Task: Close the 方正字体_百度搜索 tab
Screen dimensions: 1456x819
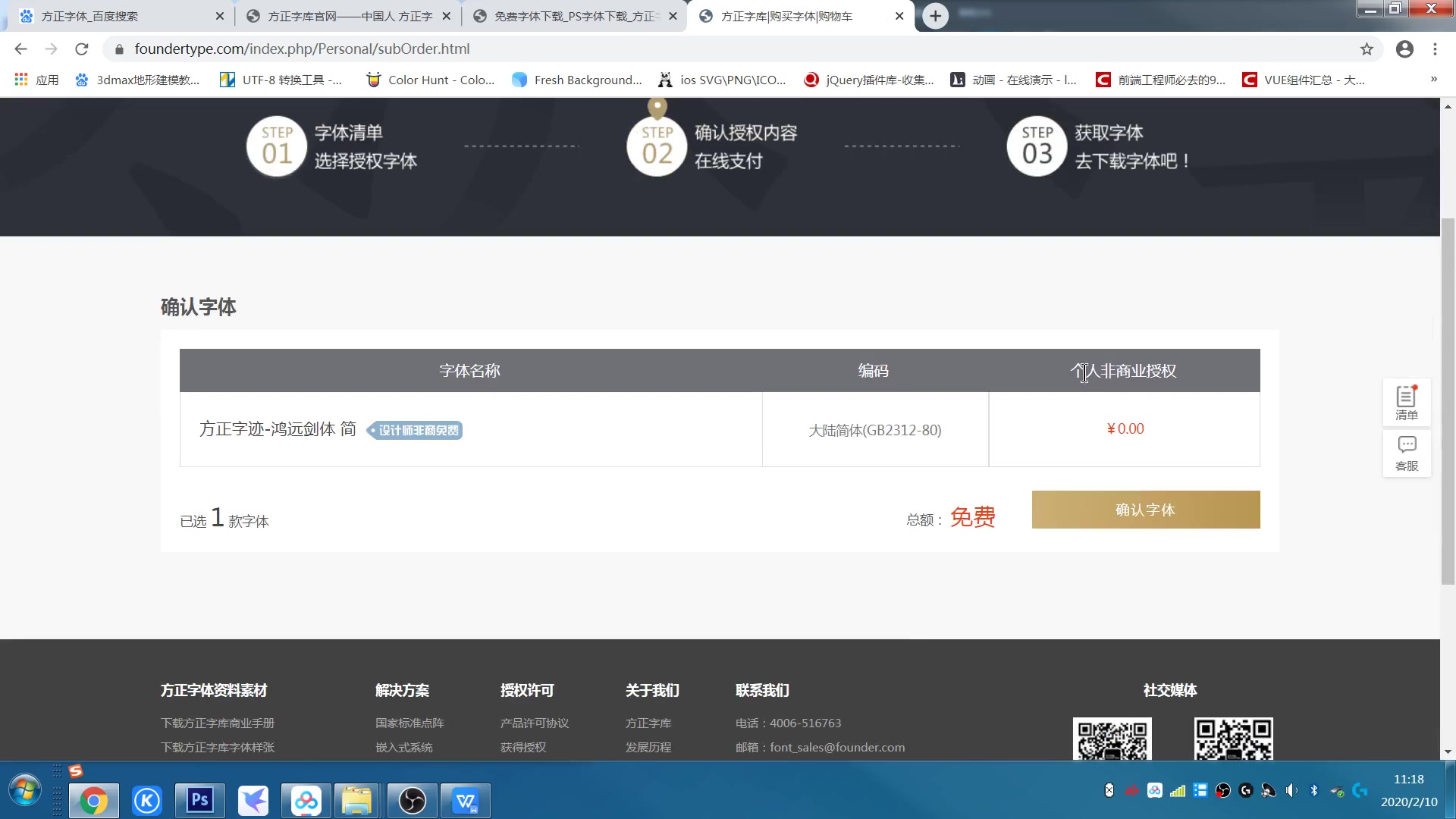Action: coord(220,16)
